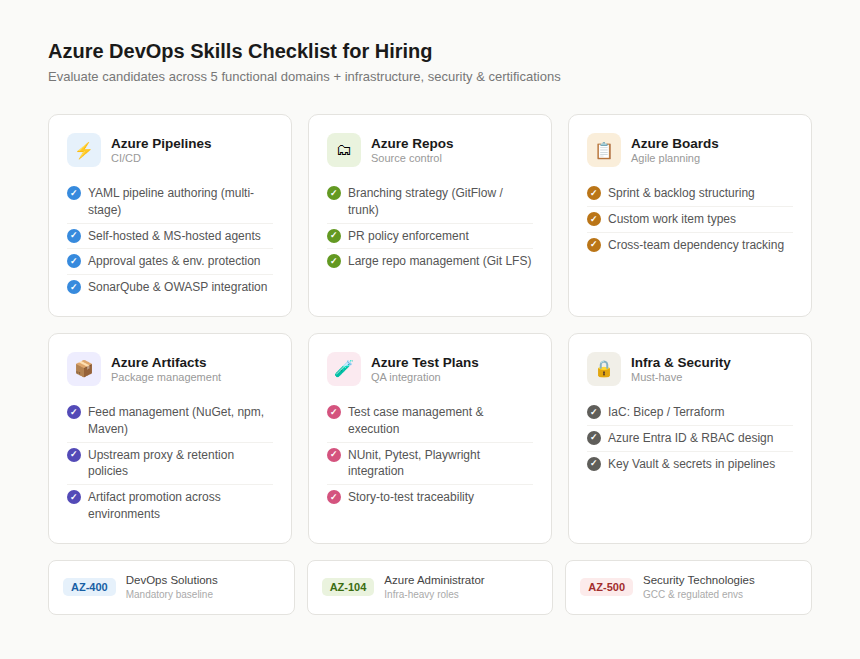Click the 'GCC & regulated envs' note
860x659 pixels.
click(693, 594)
